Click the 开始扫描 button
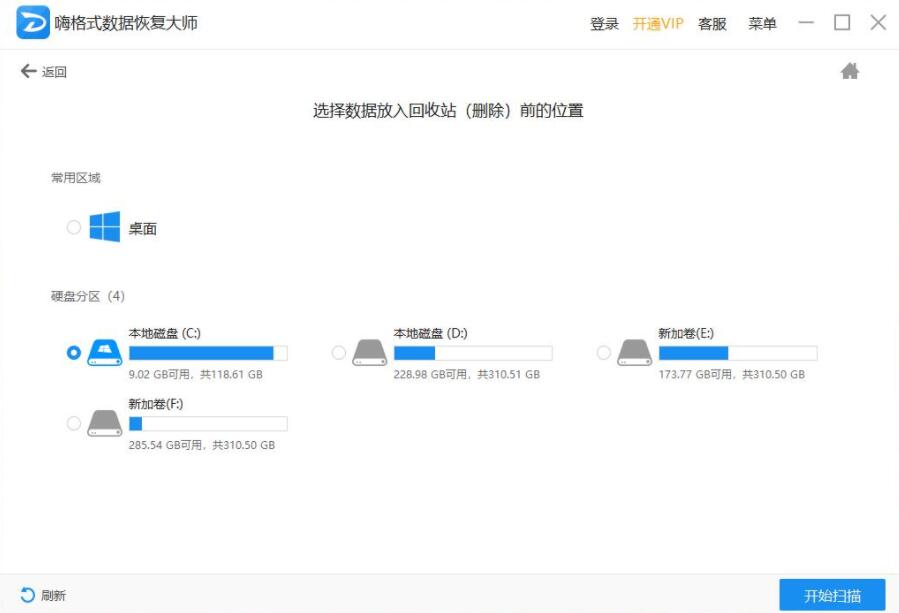 click(x=832, y=595)
